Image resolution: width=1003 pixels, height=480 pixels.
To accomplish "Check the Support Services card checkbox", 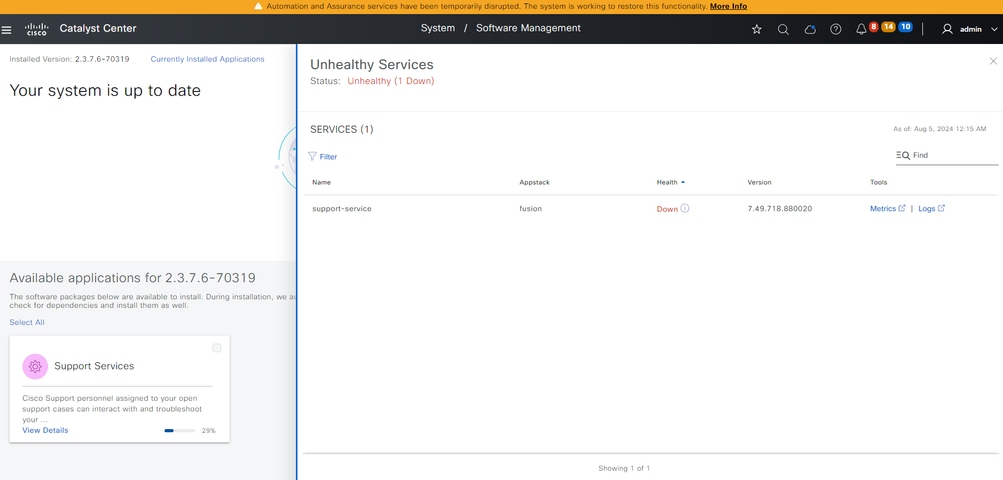I will point(216,348).
